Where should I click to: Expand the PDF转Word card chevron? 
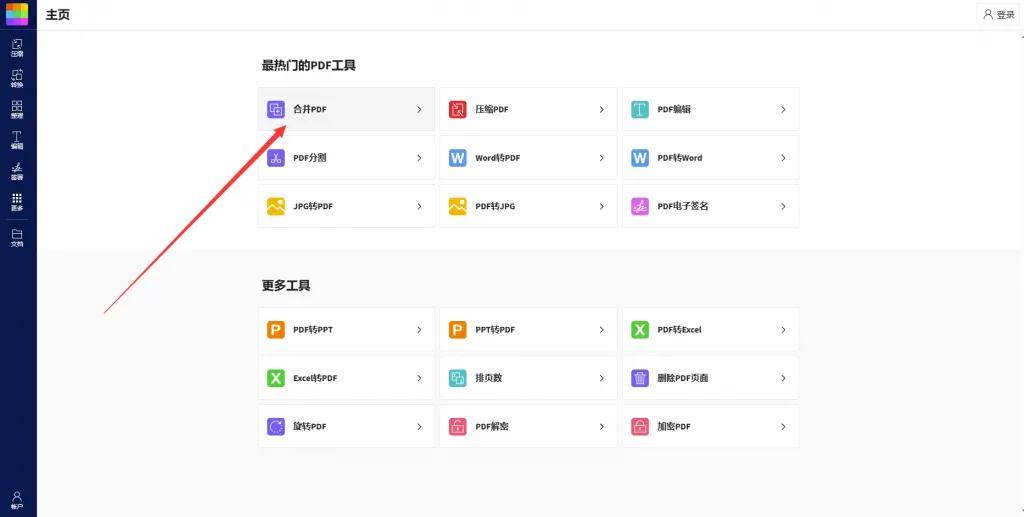(x=783, y=158)
